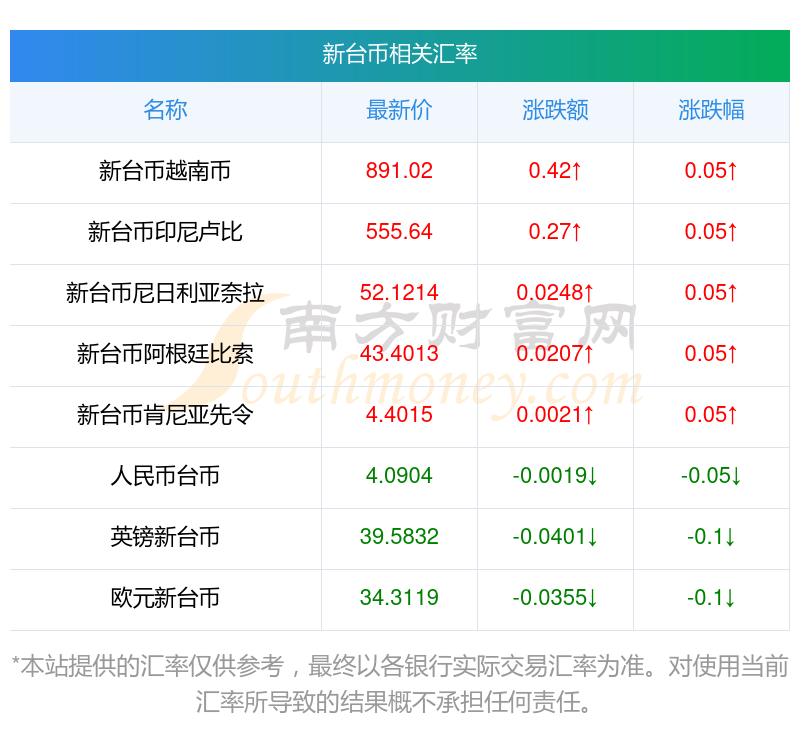This screenshot has height=733, width=800.
Task: Click the price value 4.4015
Action: (x=399, y=415)
